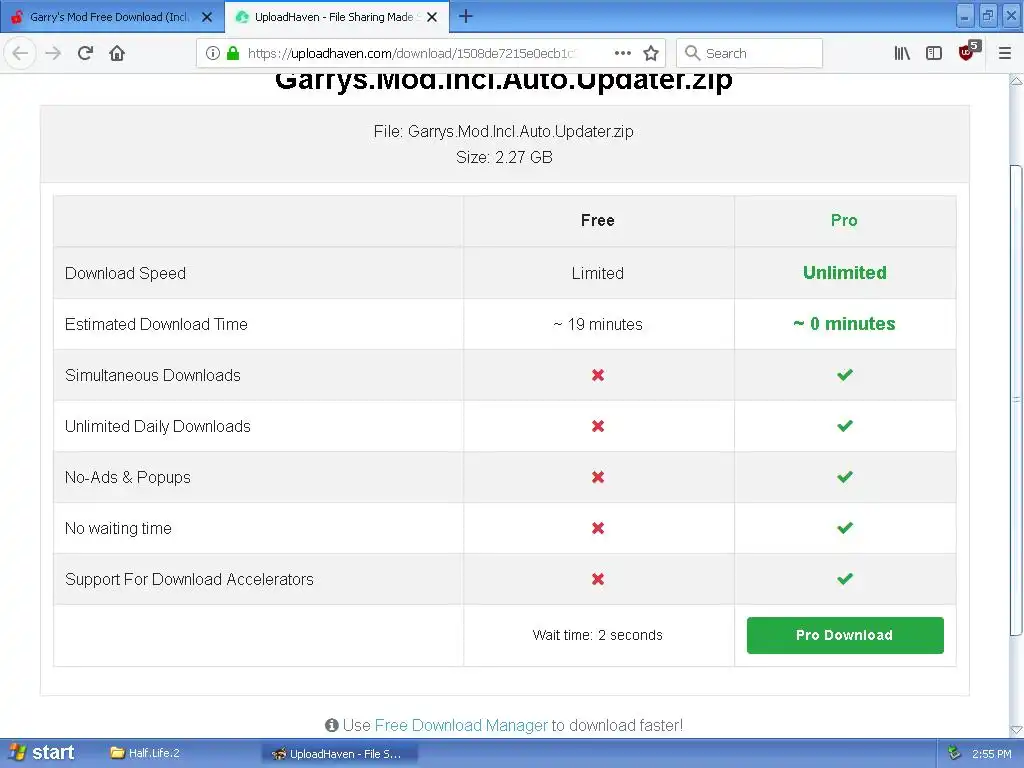Click the 'Unlimited Daily Downloads' row label
The image size is (1024, 768).
(157, 426)
